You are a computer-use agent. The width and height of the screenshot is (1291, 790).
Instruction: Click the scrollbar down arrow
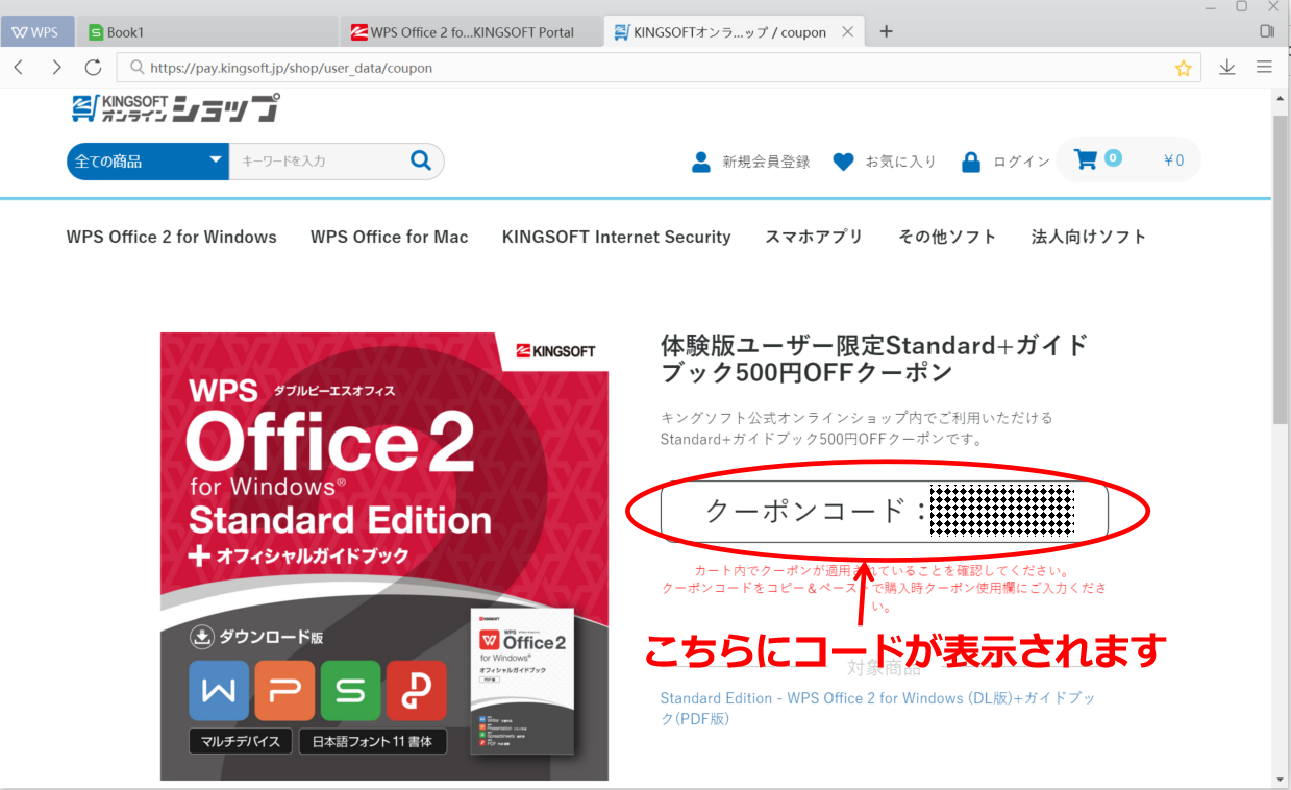1280,780
